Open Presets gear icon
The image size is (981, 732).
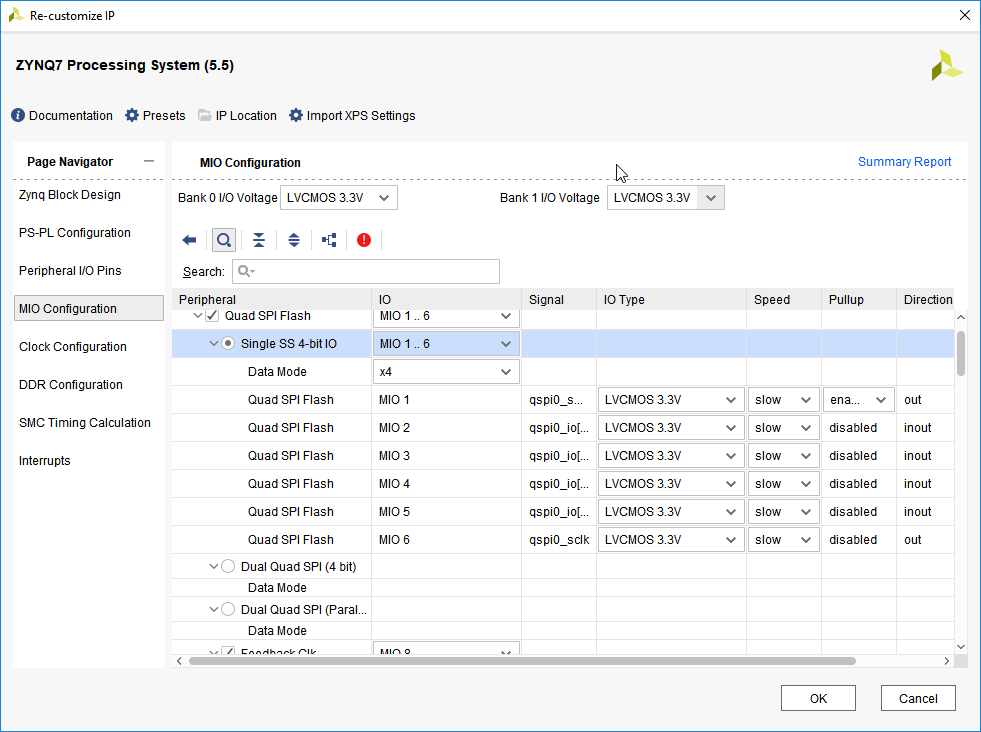(x=132, y=116)
